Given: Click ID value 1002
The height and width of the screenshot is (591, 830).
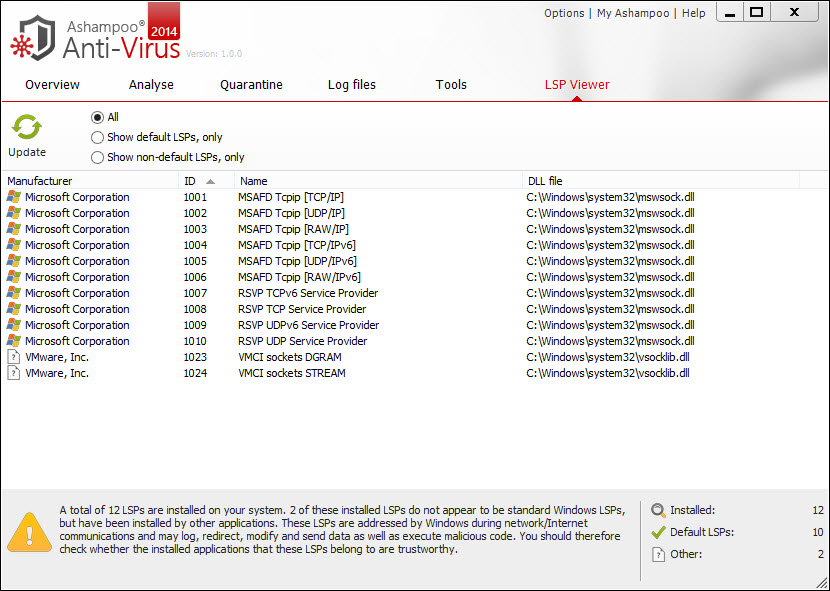Looking at the screenshot, I should point(195,213).
